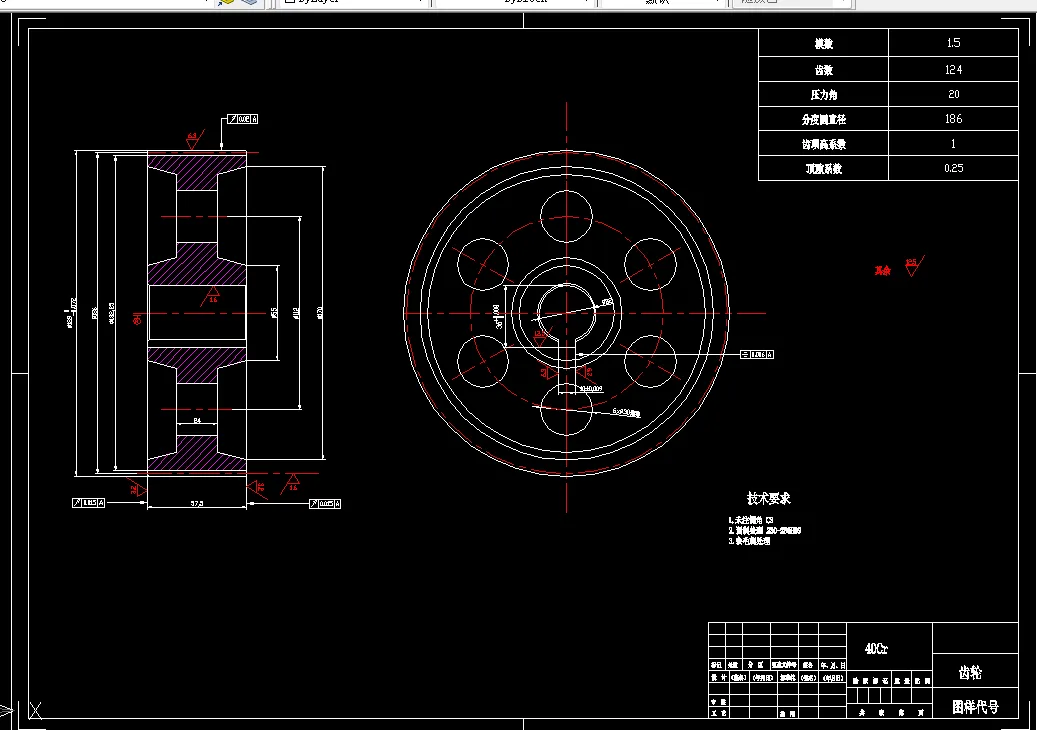Select the 技术要求 heading text
Viewport: 1037px width, 730px height.
(768, 499)
